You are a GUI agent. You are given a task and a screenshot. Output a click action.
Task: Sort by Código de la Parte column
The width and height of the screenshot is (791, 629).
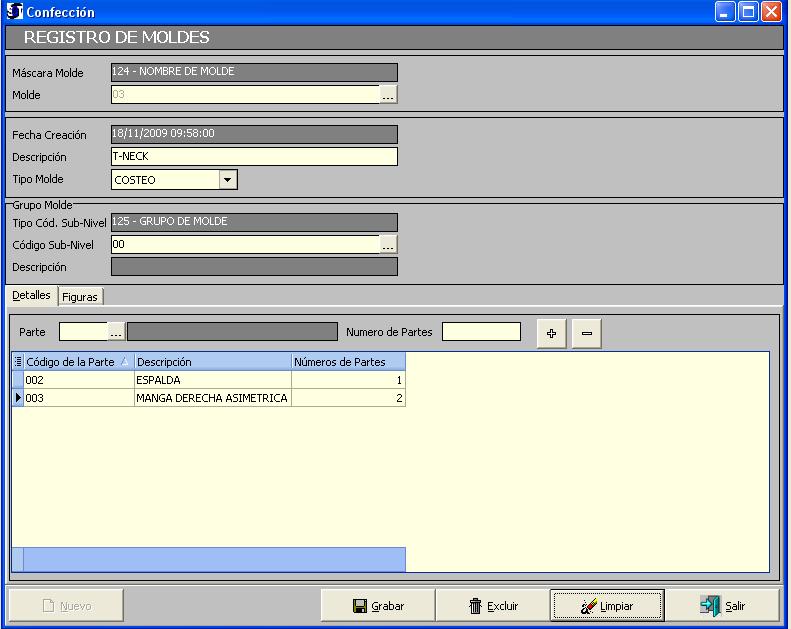pyautogui.click(x=77, y=362)
